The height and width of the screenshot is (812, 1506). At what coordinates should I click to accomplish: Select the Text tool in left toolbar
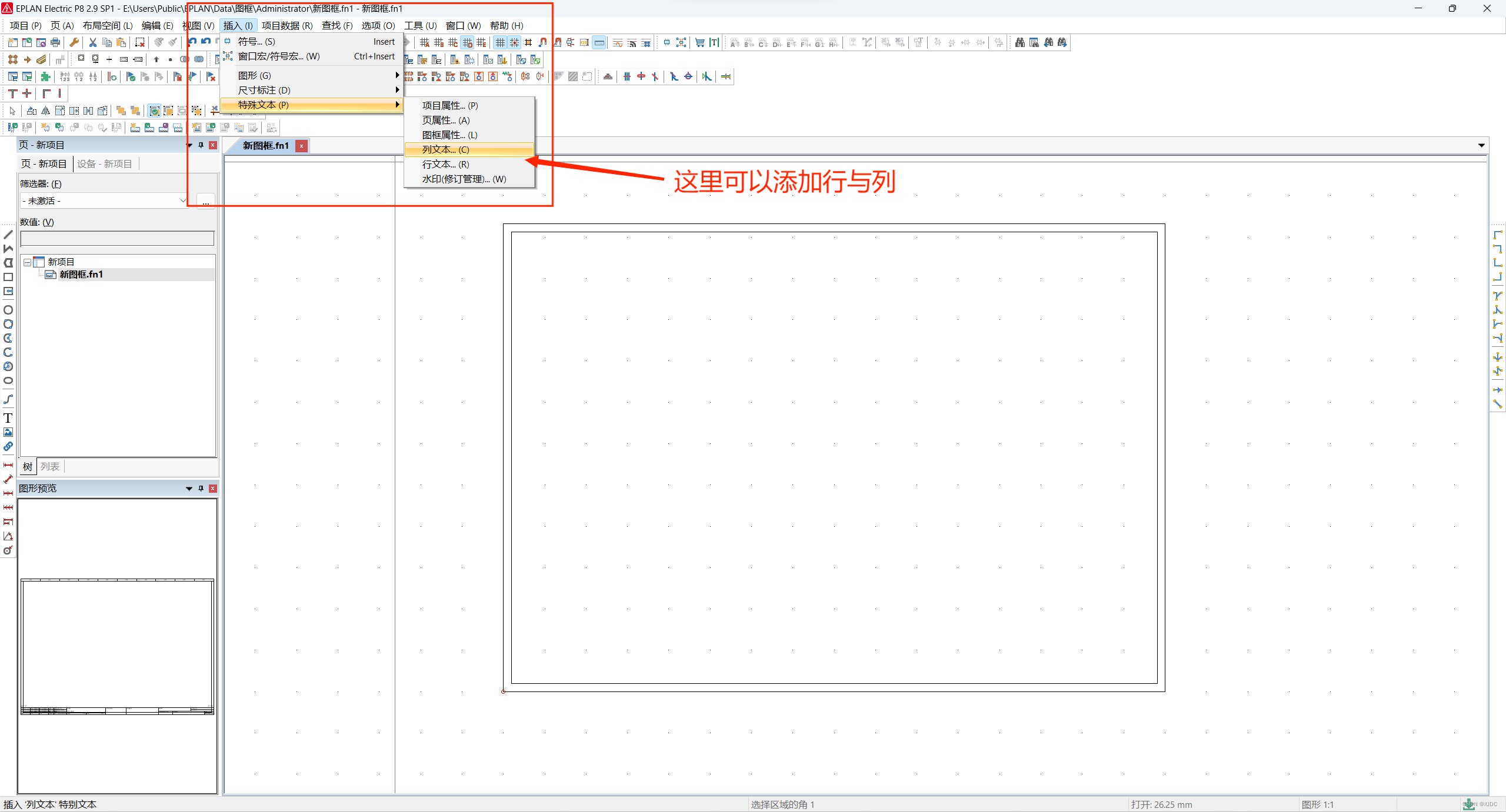click(8, 418)
